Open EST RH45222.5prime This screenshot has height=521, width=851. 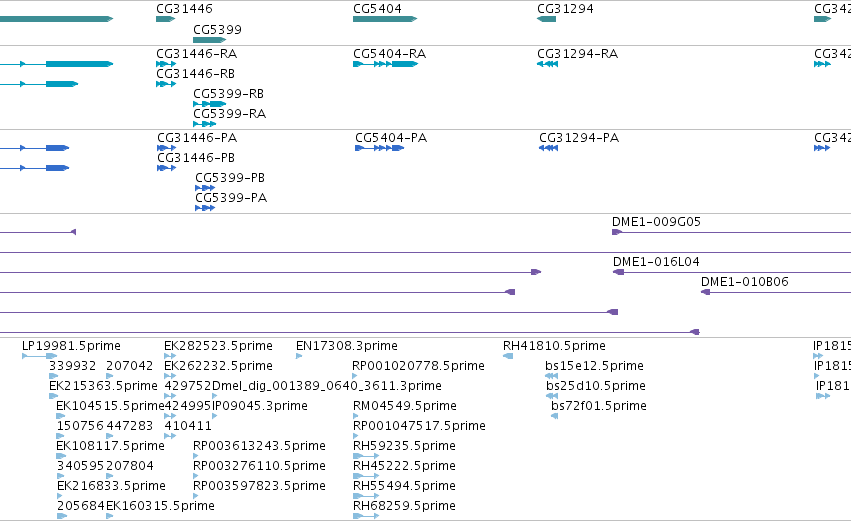coord(404,466)
